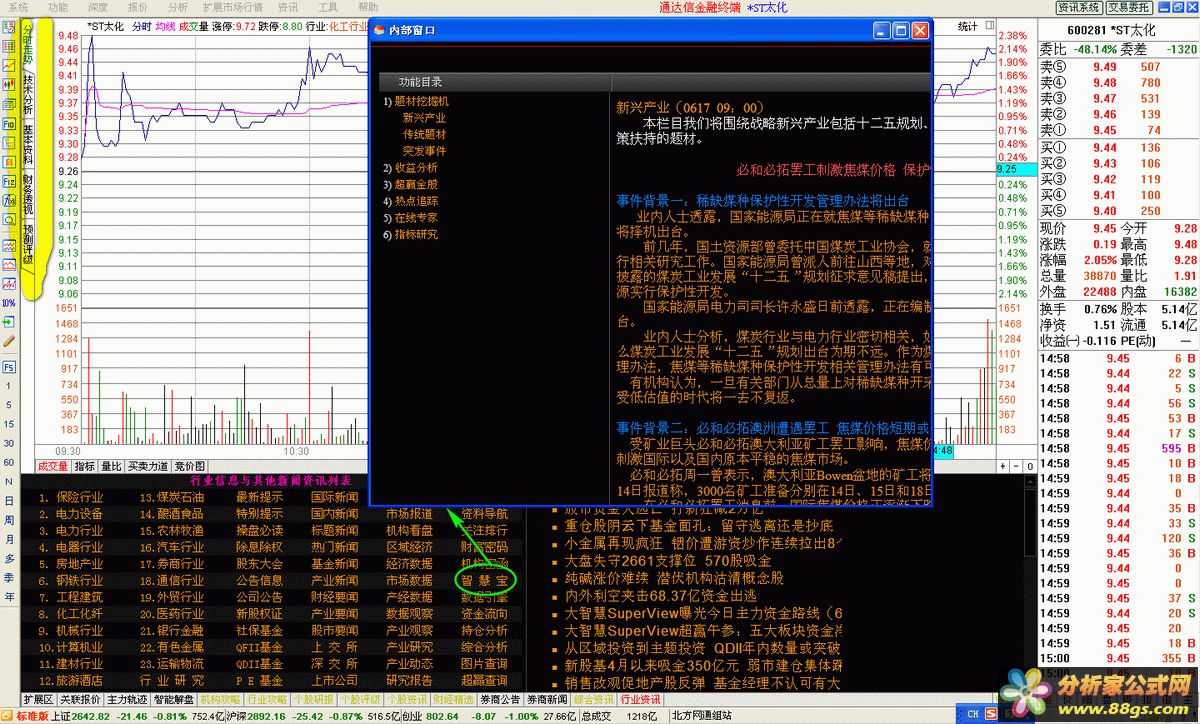This screenshot has width=1200, height=724.
Task: Switch to the 财务透视 vertical tab
Action: point(28,194)
